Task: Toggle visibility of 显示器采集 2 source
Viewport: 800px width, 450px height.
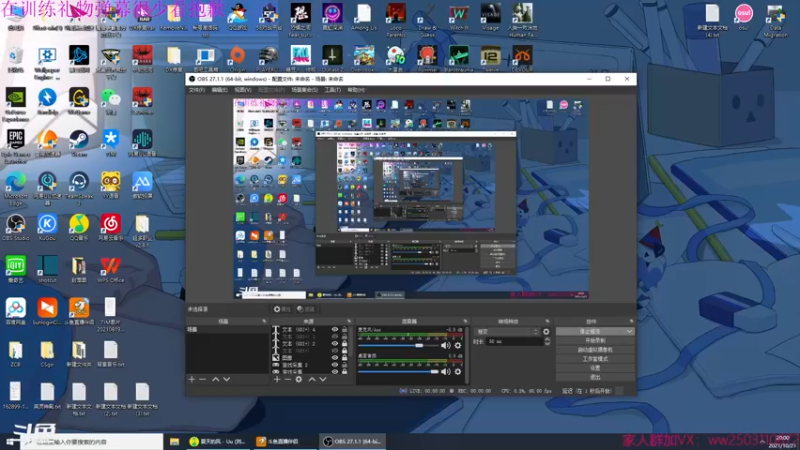Action: pyautogui.click(x=335, y=365)
